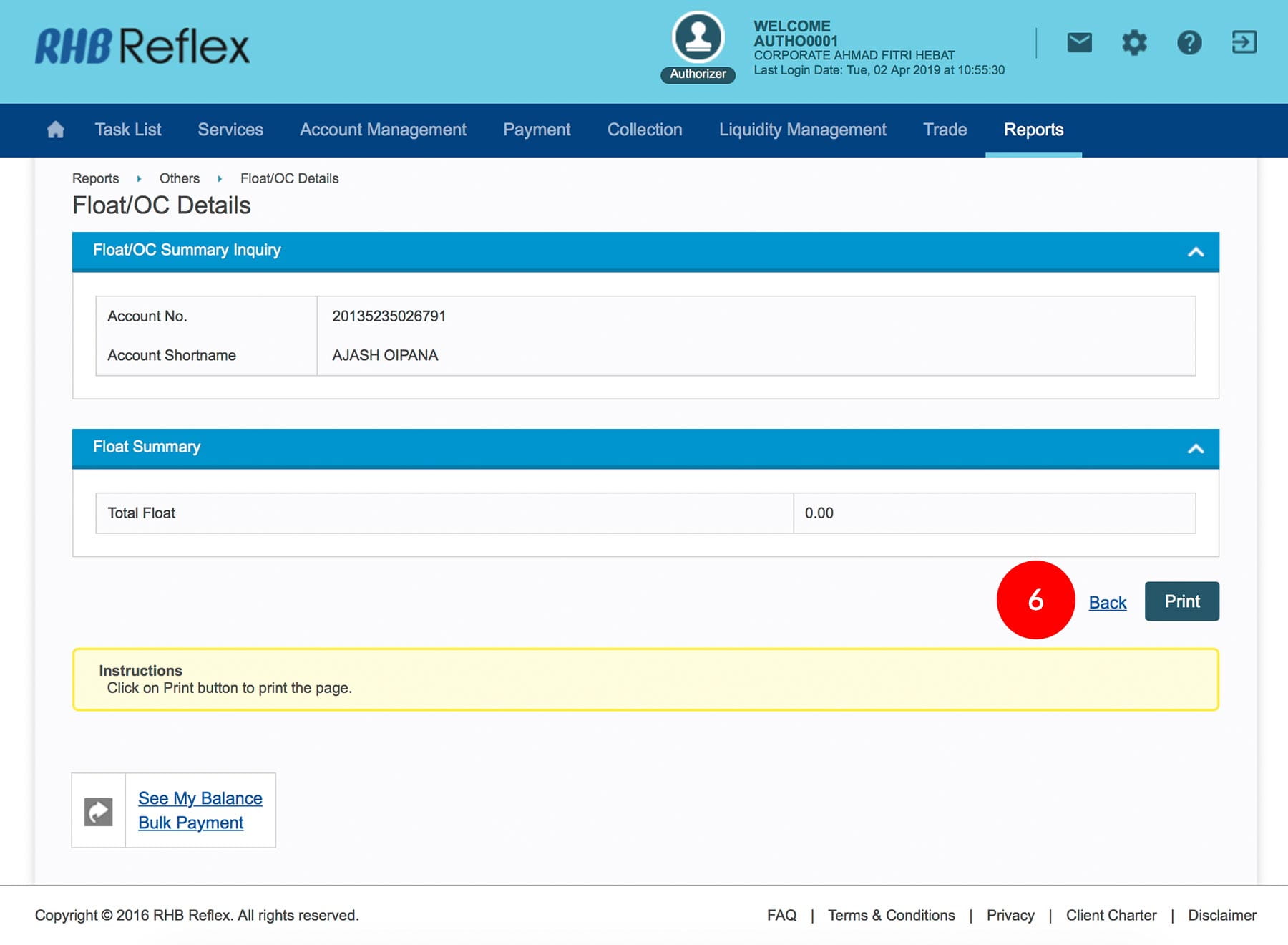The width and height of the screenshot is (1288, 945).
Task: Open Terms & Conditions in footer
Action: click(x=891, y=915)
